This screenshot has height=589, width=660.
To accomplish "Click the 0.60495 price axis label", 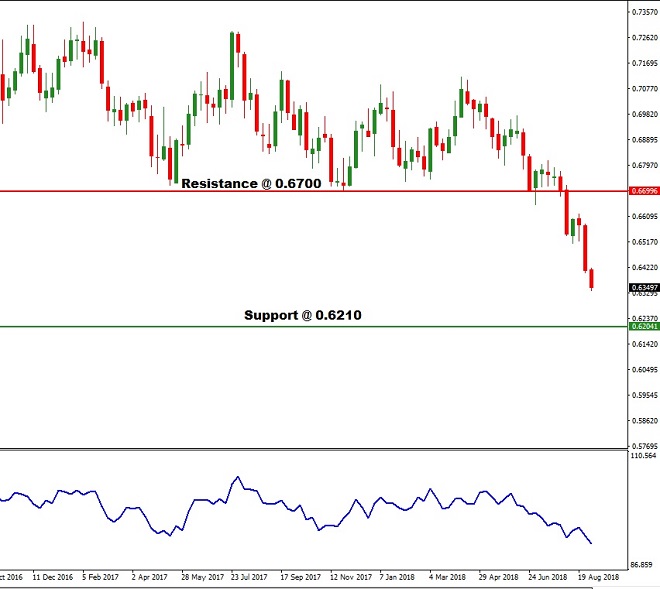I will click(x=644, y=370).
